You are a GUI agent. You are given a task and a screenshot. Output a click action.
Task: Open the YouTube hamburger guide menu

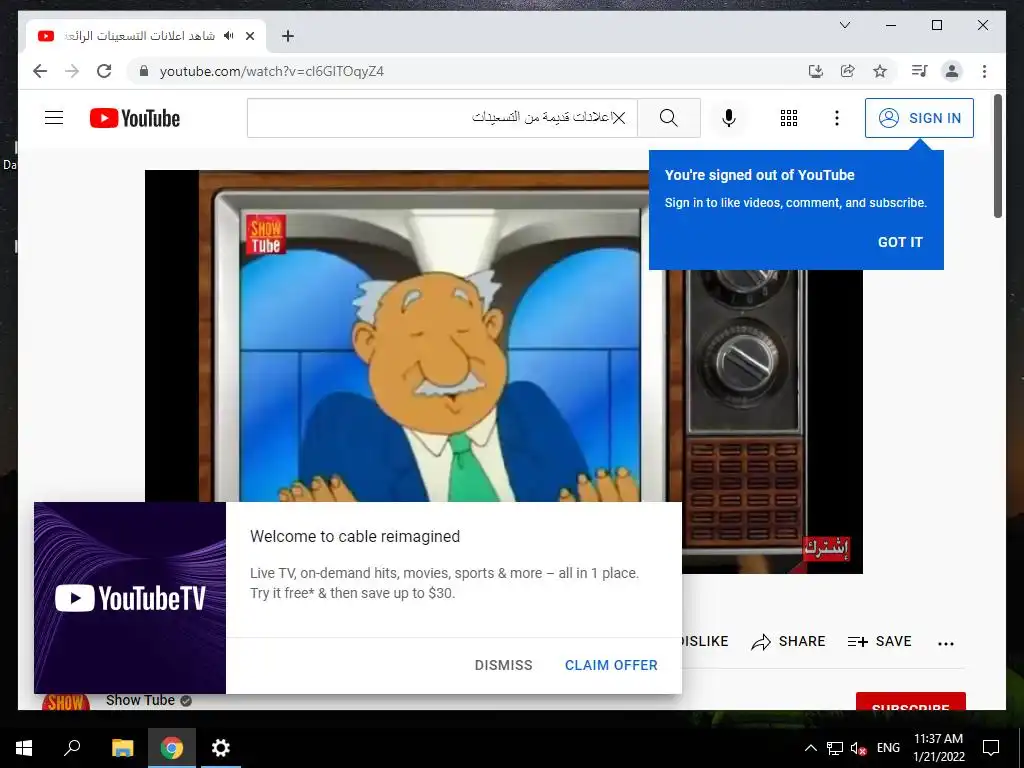54,118
